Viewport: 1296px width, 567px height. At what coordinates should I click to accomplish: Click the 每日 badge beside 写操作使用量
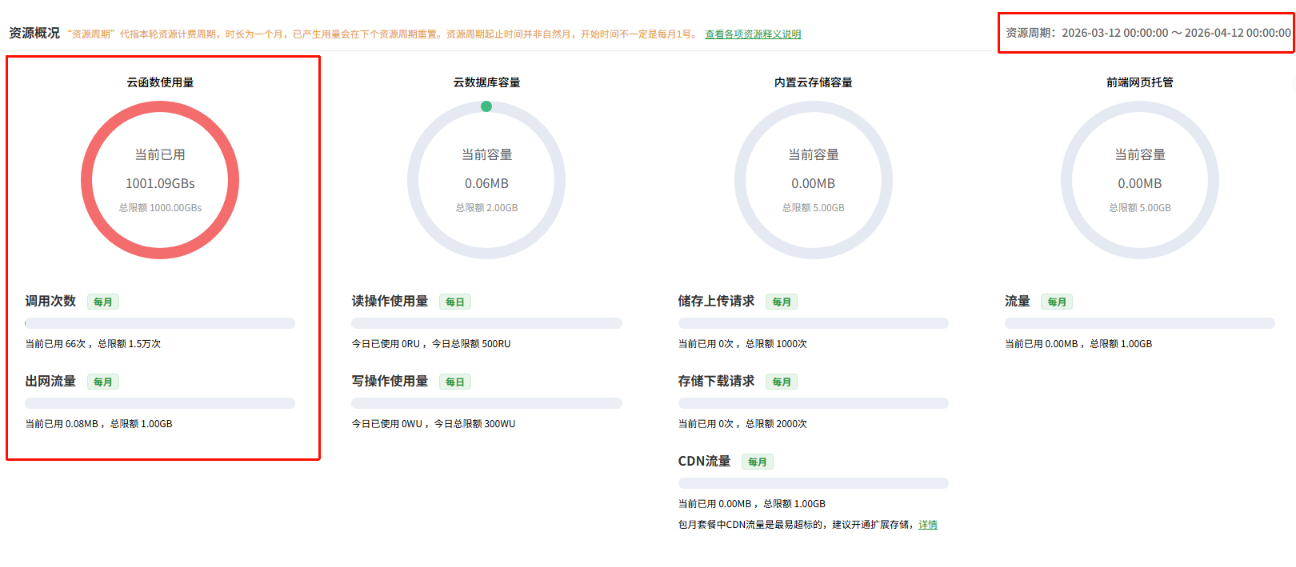point(455,382)
